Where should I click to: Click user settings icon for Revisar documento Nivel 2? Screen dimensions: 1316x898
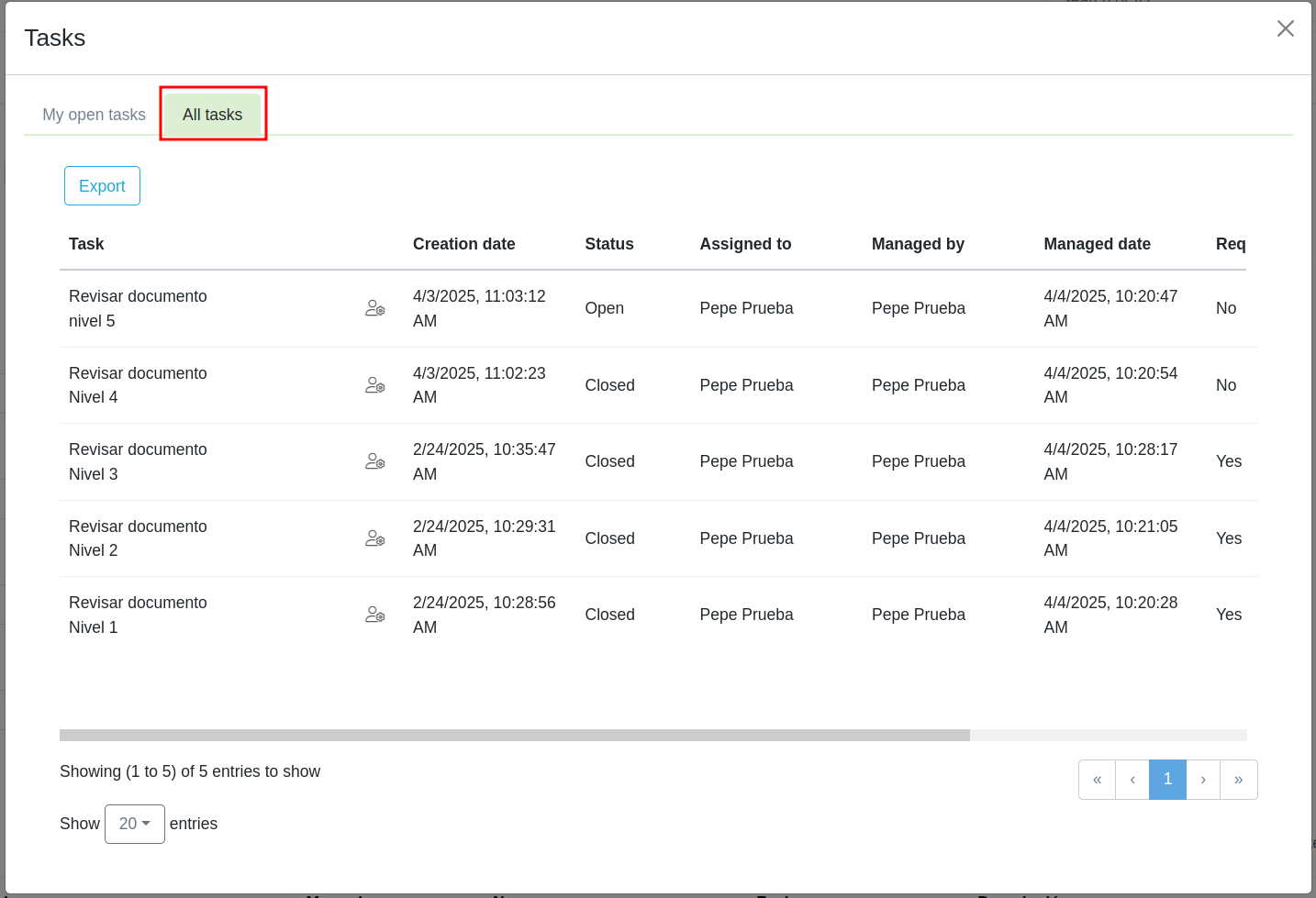(x=374, y=538)
